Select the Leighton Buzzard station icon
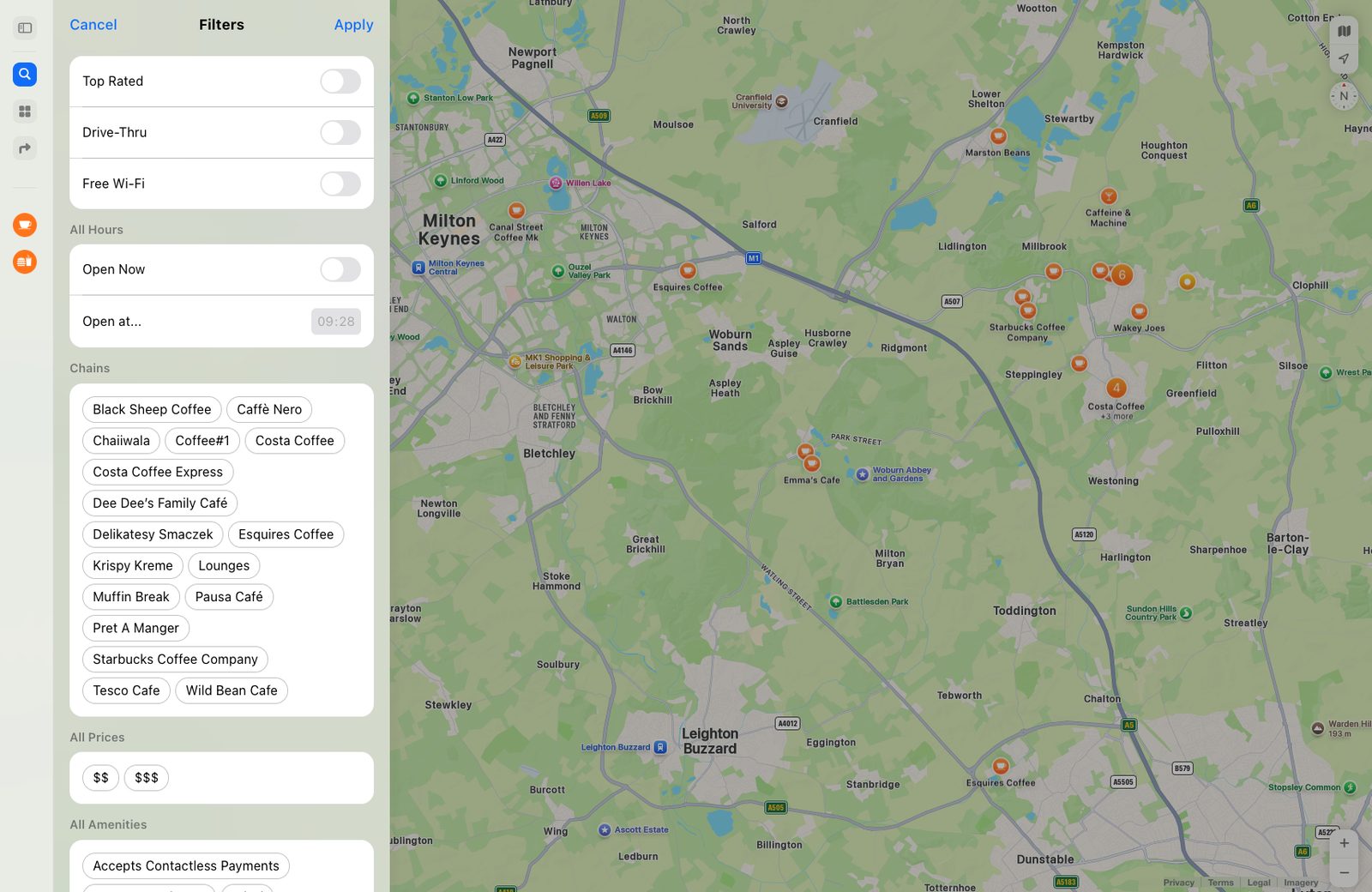The height and width of the screenshot is (892, 1372). (x=660, y=747)
